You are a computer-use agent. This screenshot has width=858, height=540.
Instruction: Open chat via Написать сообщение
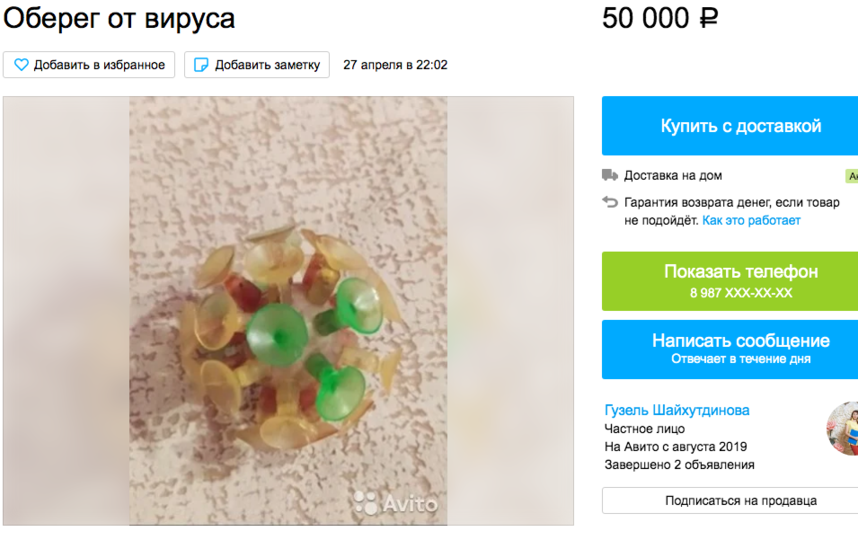point(730,349)
